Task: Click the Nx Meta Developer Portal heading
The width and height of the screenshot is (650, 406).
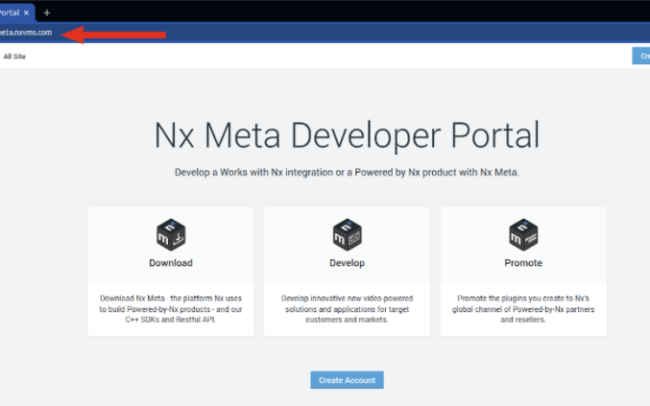Action: point(347,135)
